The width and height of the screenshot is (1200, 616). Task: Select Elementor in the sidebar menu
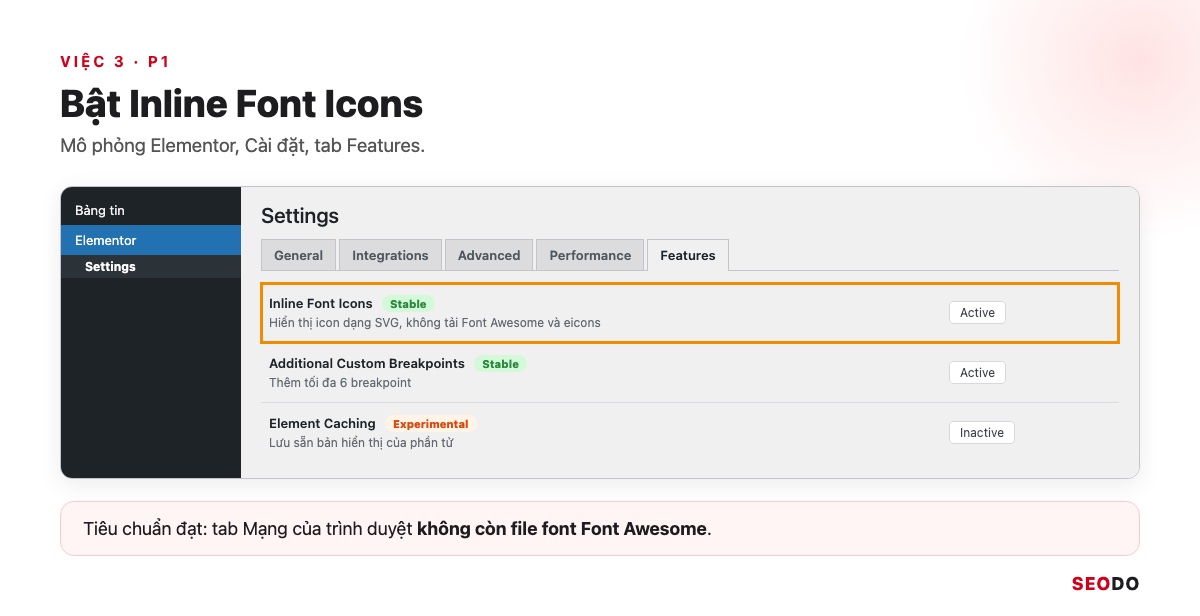[151, 240]
